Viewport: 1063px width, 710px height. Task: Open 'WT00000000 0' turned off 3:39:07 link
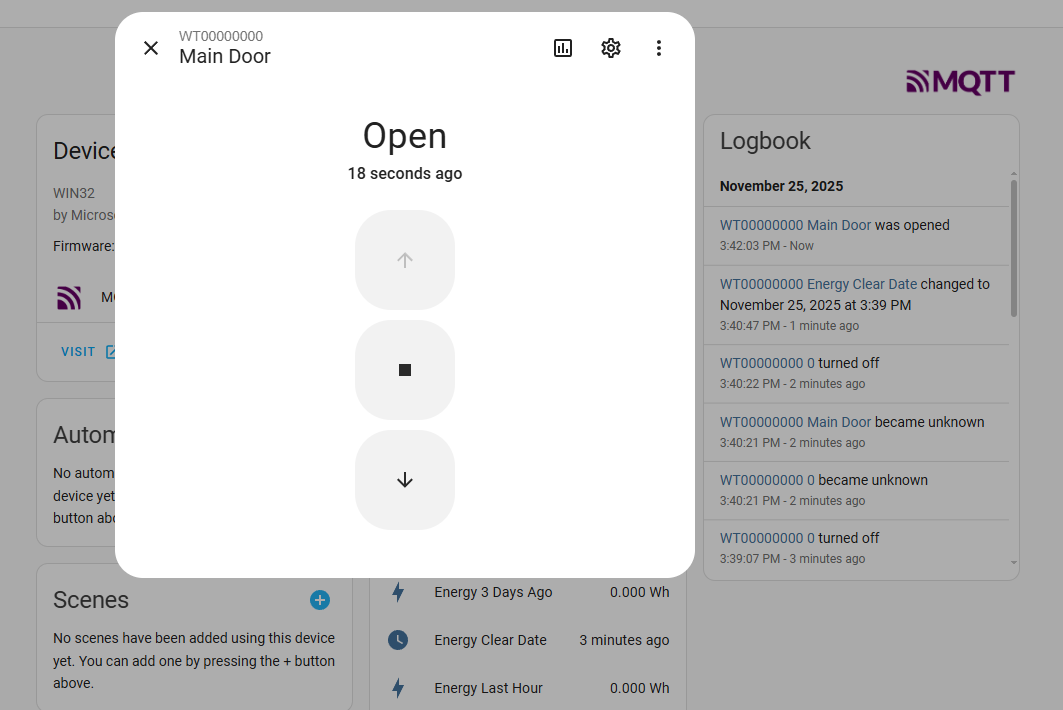click(x=767, y=538)
